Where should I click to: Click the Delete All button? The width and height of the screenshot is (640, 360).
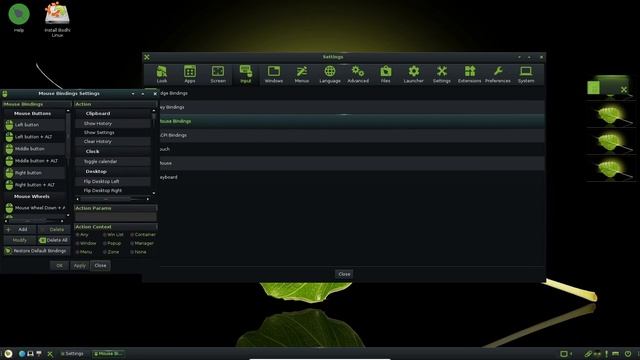[x=53, y=240]
